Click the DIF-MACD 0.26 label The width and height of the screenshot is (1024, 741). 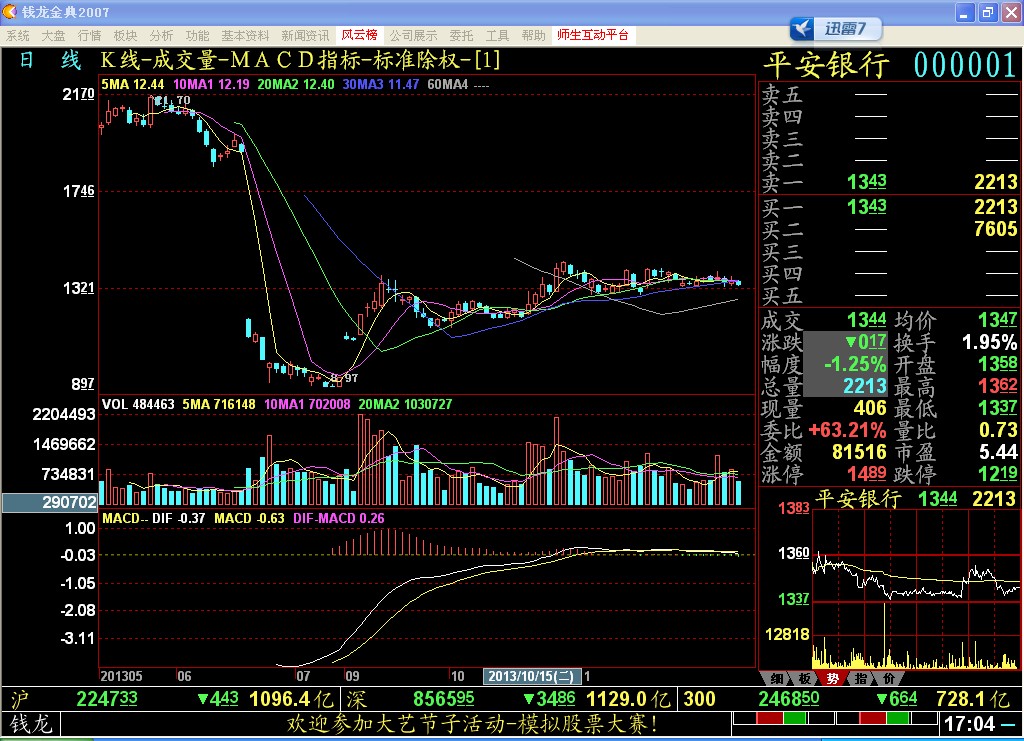(x=339, y=518)
